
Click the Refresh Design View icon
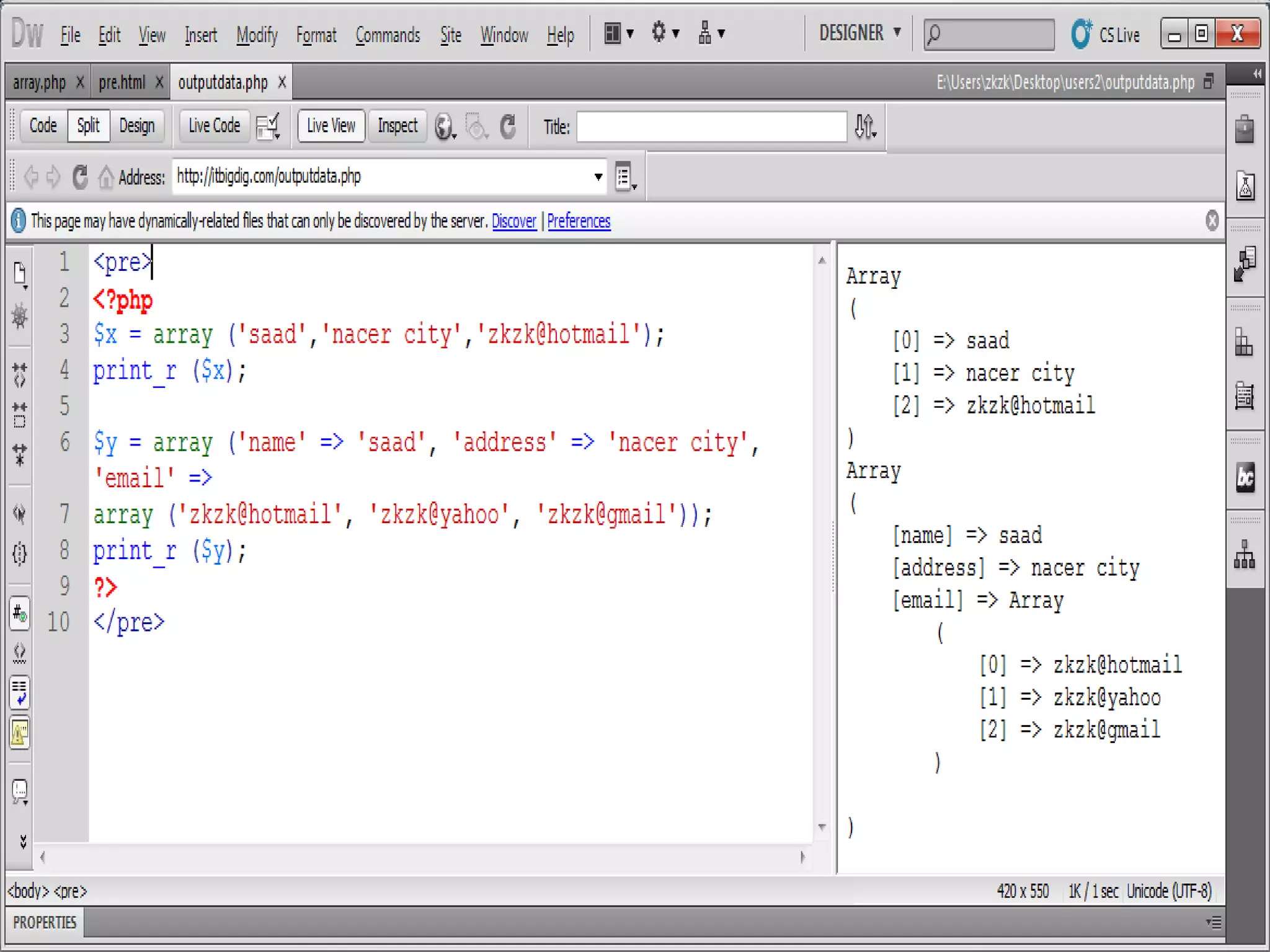(x=508, y=127)
